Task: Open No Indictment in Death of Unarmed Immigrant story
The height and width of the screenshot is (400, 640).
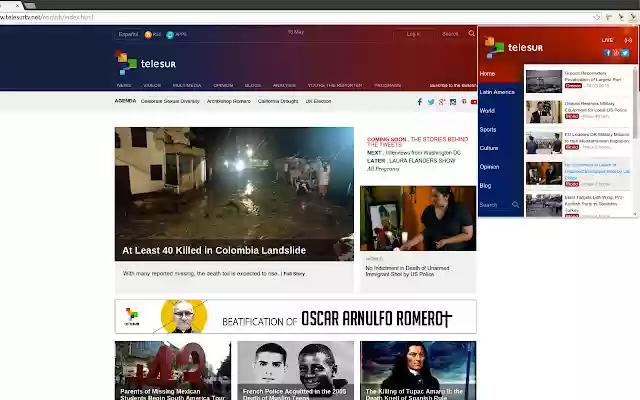Action: [407, 271]
